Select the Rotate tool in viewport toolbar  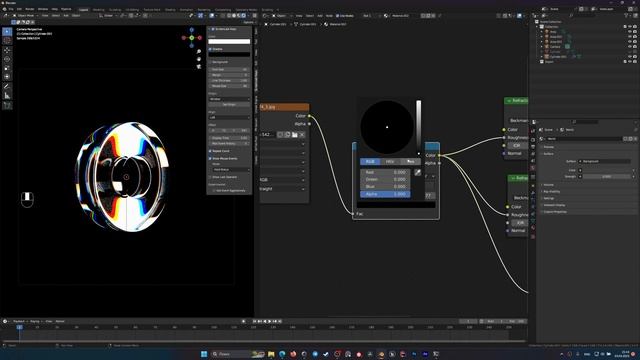coord(7,59)
